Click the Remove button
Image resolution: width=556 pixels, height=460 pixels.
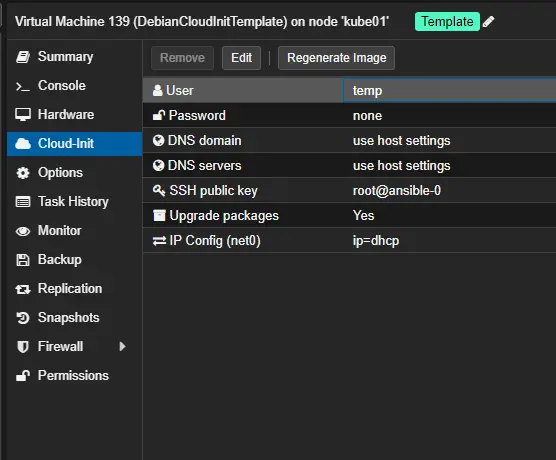tap(182, 58)
